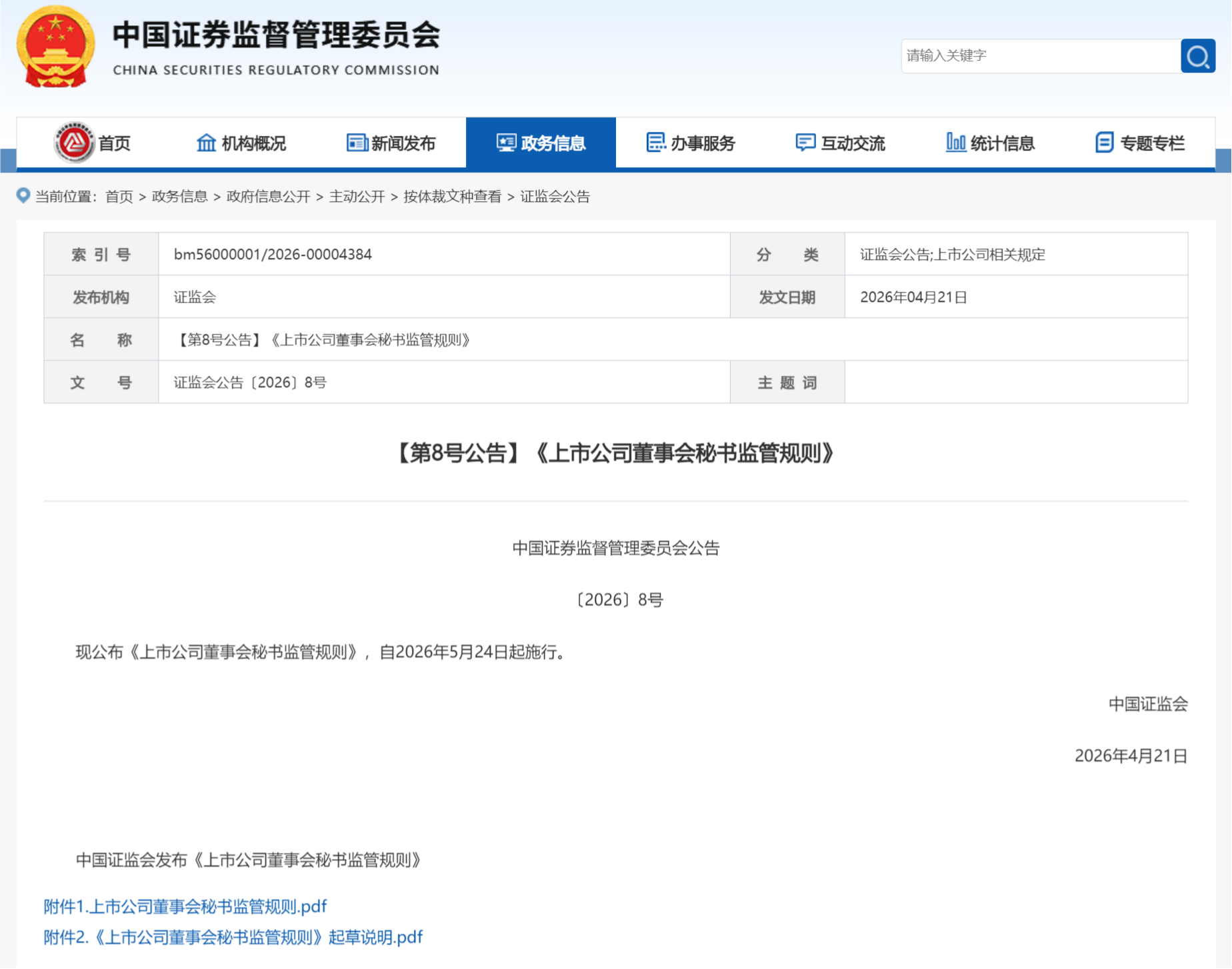This screenshot has height=969, width=1232.
Task: Click the bar chart icon for 统计信息
Action: 955,142
